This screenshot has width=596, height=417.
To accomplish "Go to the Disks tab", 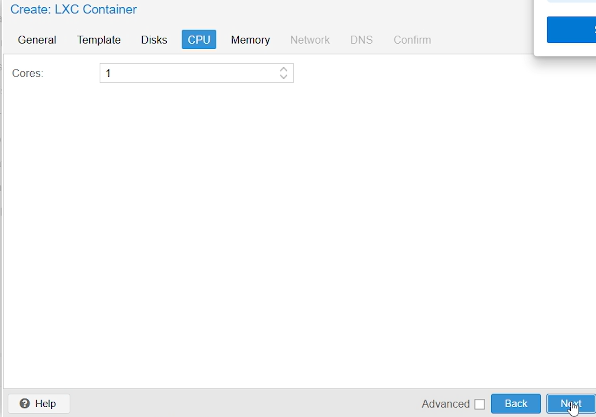I will tap(154, 40).
